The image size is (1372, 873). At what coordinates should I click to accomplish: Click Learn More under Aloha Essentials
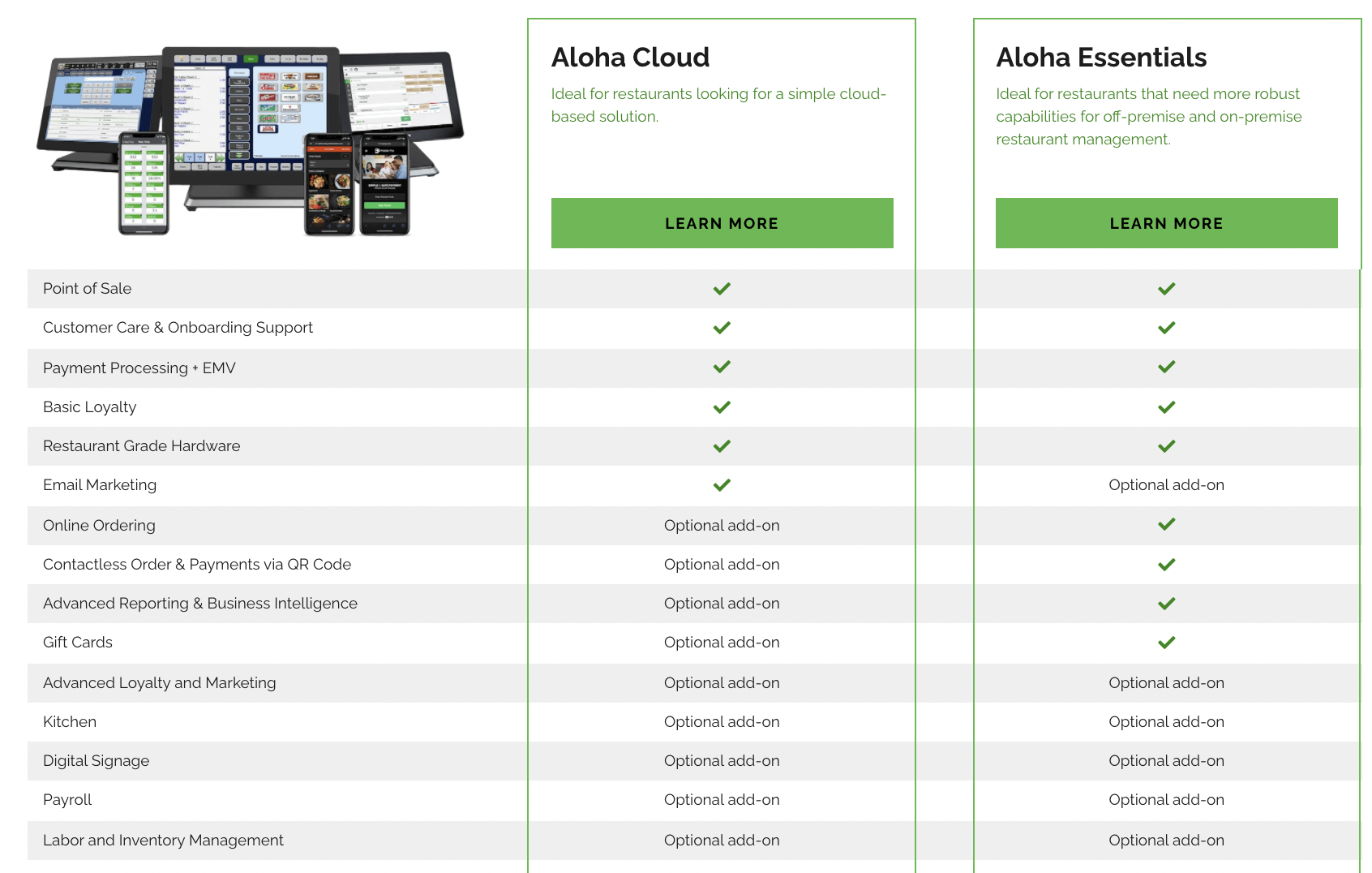point(1166,223)
